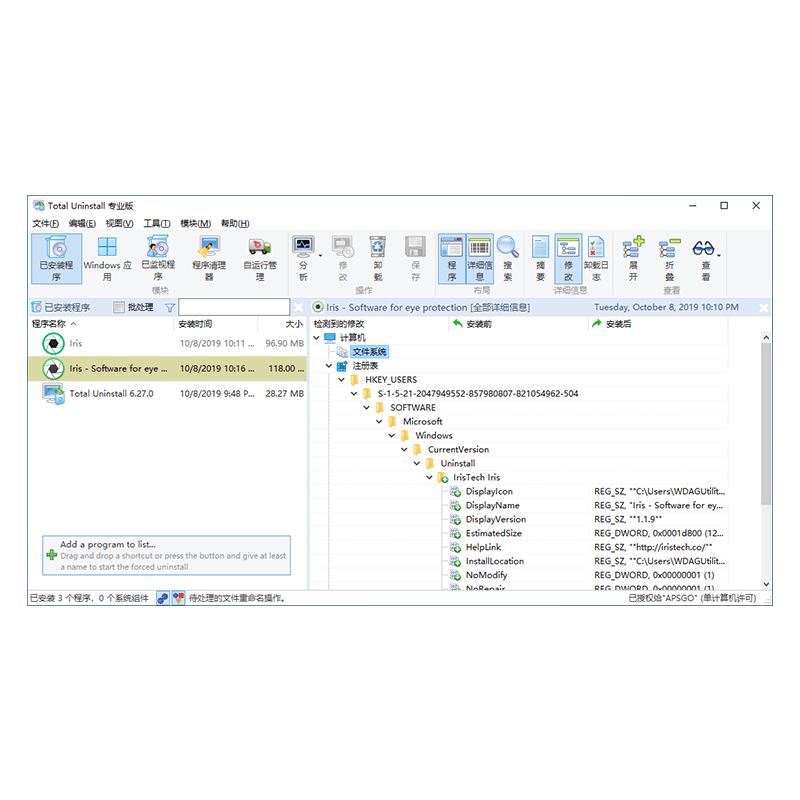Select the InstallLocation registry value

494,561
